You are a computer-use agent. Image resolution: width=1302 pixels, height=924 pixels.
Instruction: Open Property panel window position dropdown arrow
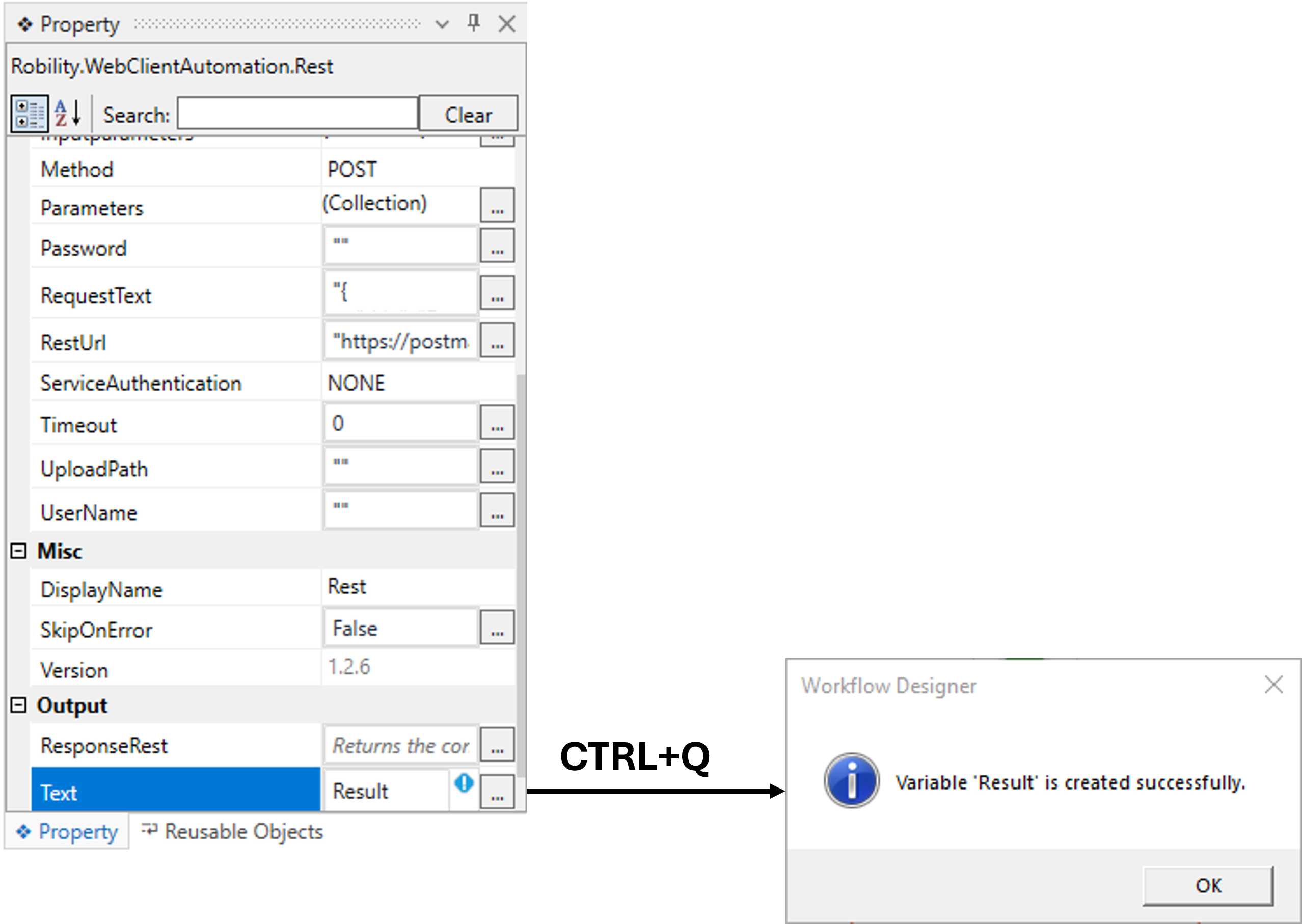point(442,24)
